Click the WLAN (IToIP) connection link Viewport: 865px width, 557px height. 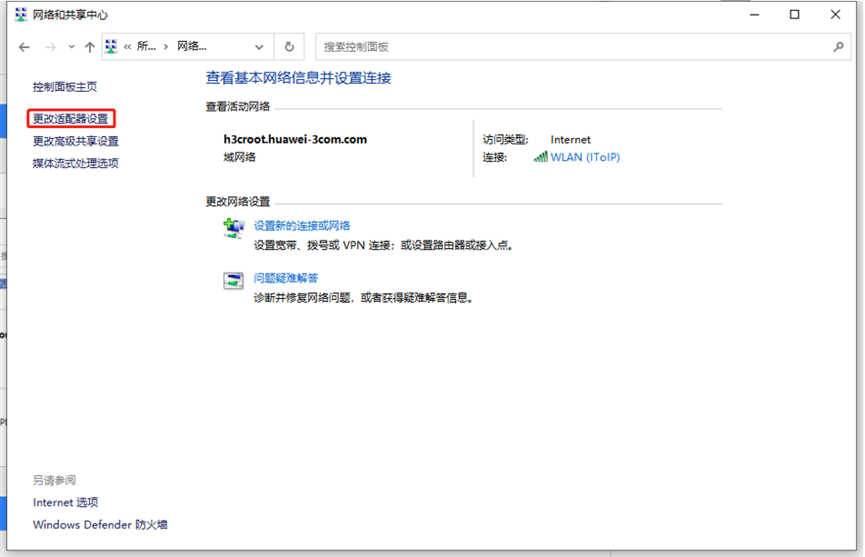pos(585,157)
